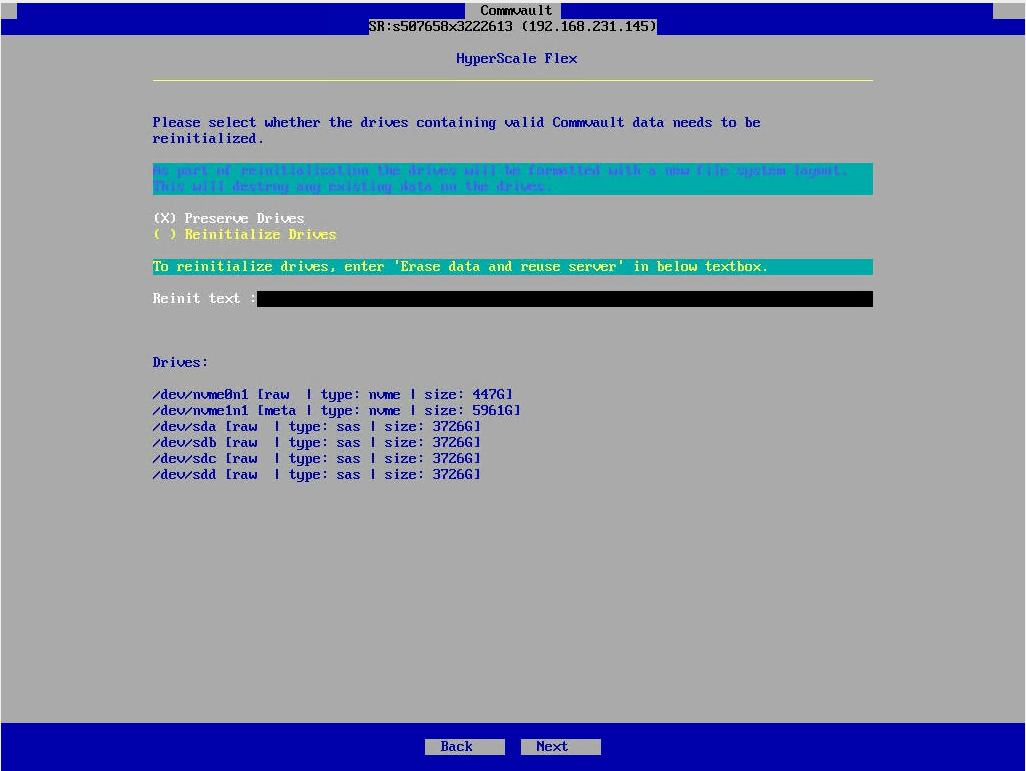Go to the previous screen with Back
Image resolution: width=1026 pixels, height=771 pixels.
point(465,746)
